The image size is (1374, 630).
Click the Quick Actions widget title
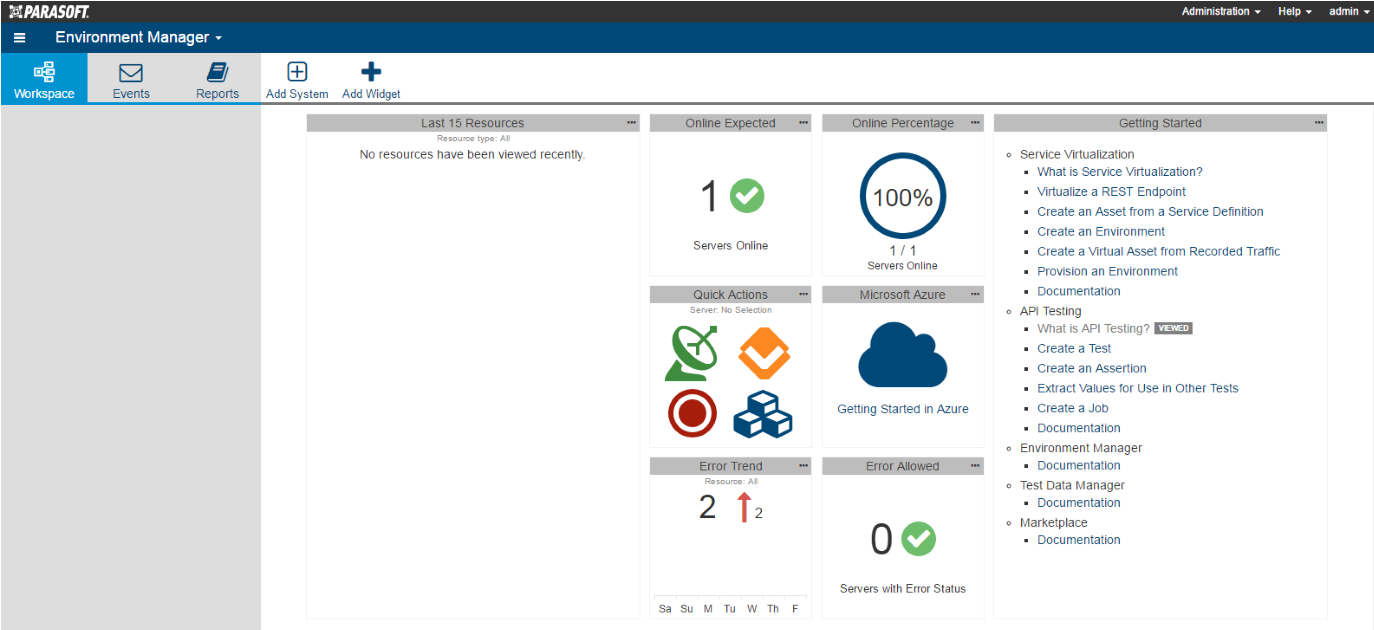(730, 295)
